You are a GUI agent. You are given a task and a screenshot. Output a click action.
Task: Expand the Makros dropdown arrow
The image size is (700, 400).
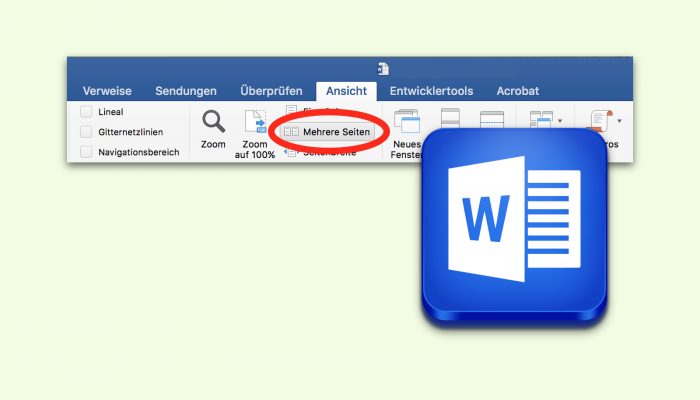[619, 121]
